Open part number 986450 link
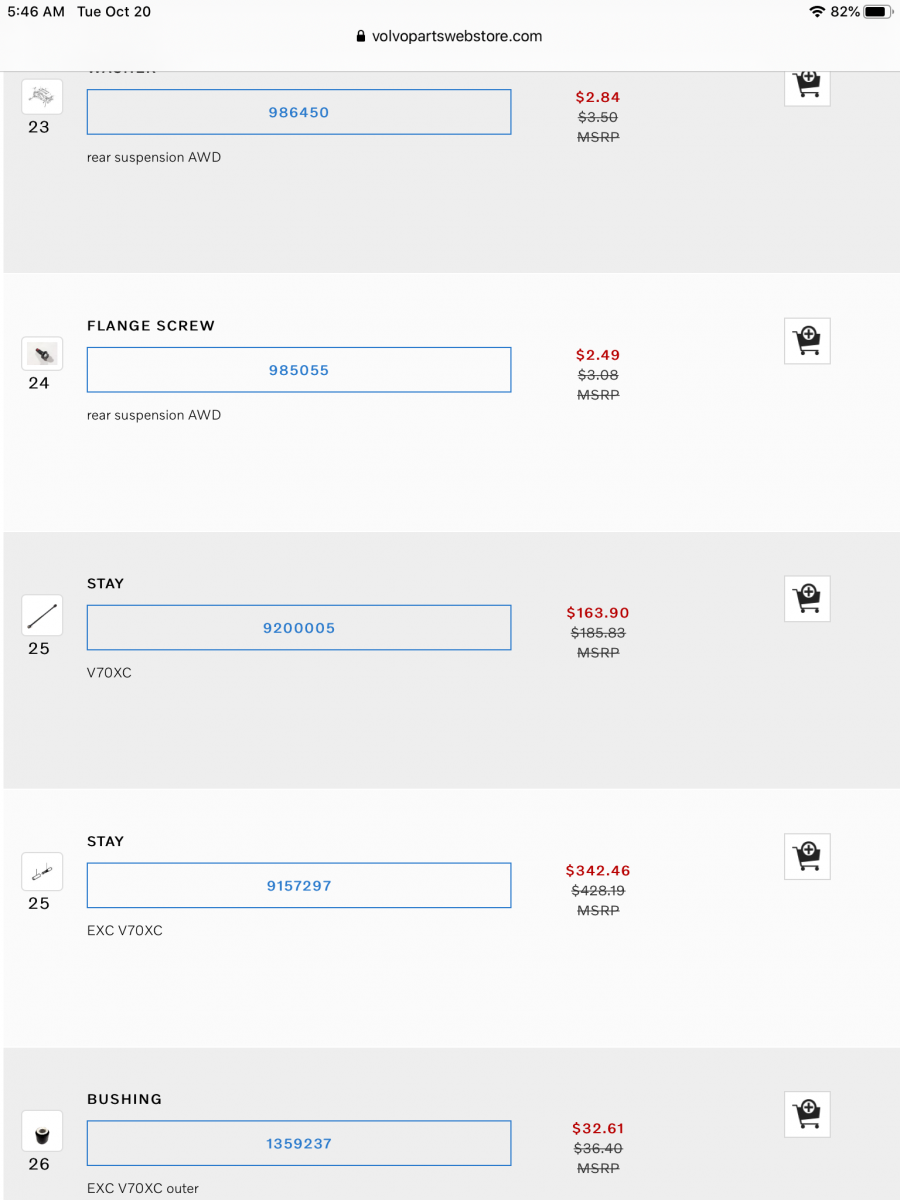 [x=299, y=112]
